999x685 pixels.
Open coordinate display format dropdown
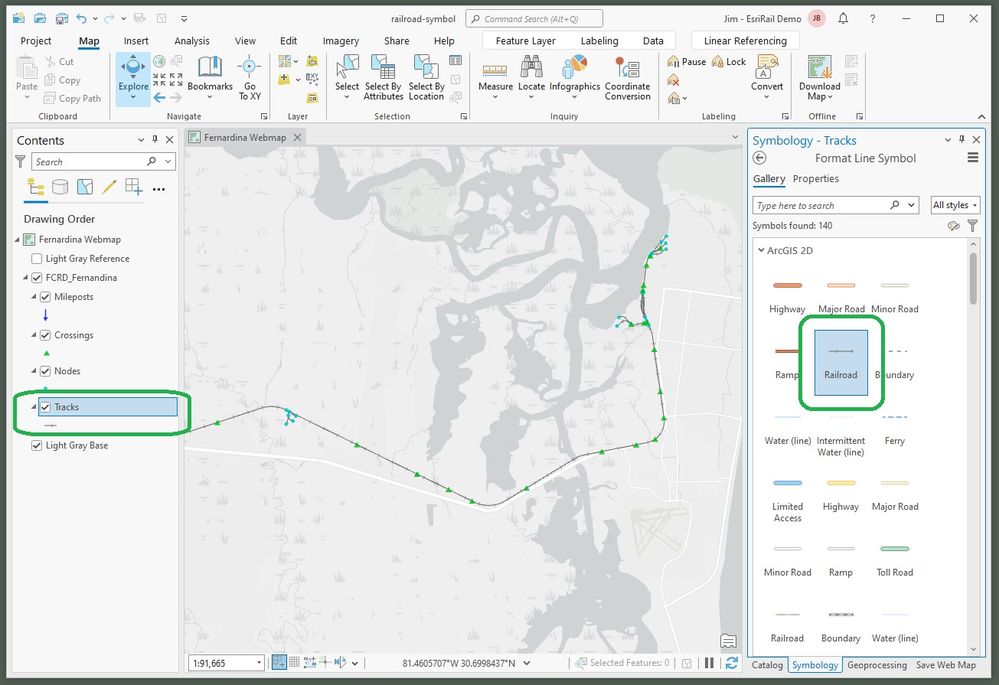pos(527,663)
